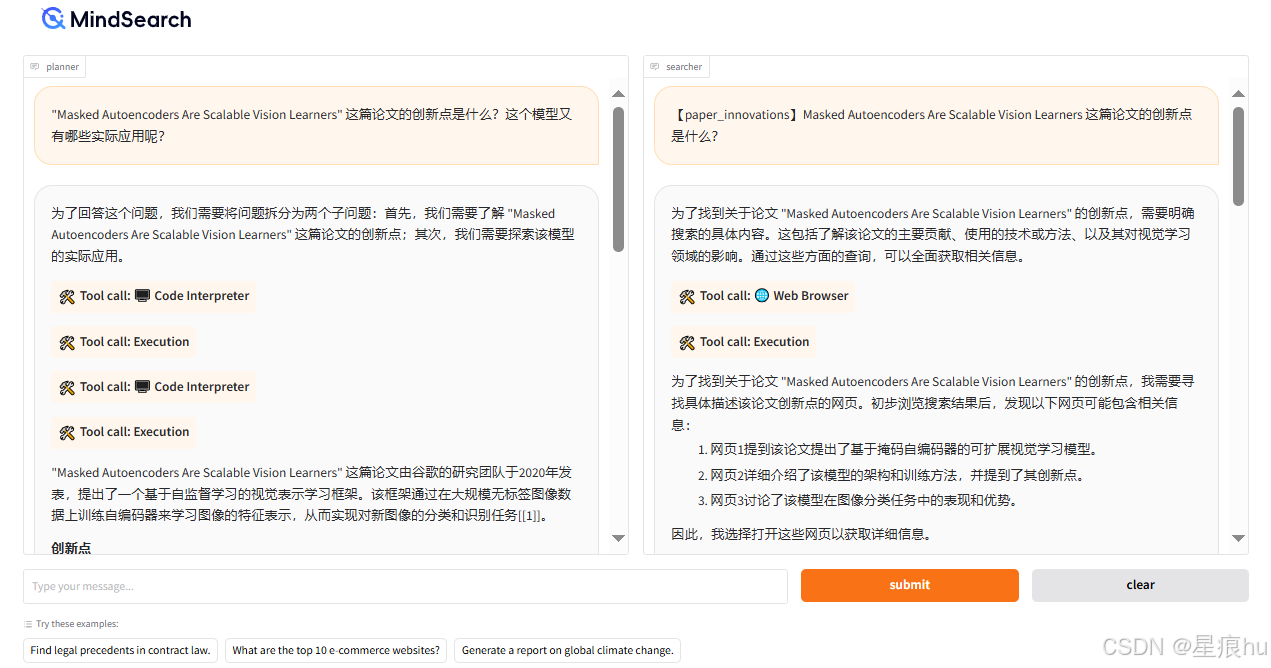This screenshot has height=668, width=1271.
Task: Click the examples list icon beside Try these examples
Action: coord(28,624)
